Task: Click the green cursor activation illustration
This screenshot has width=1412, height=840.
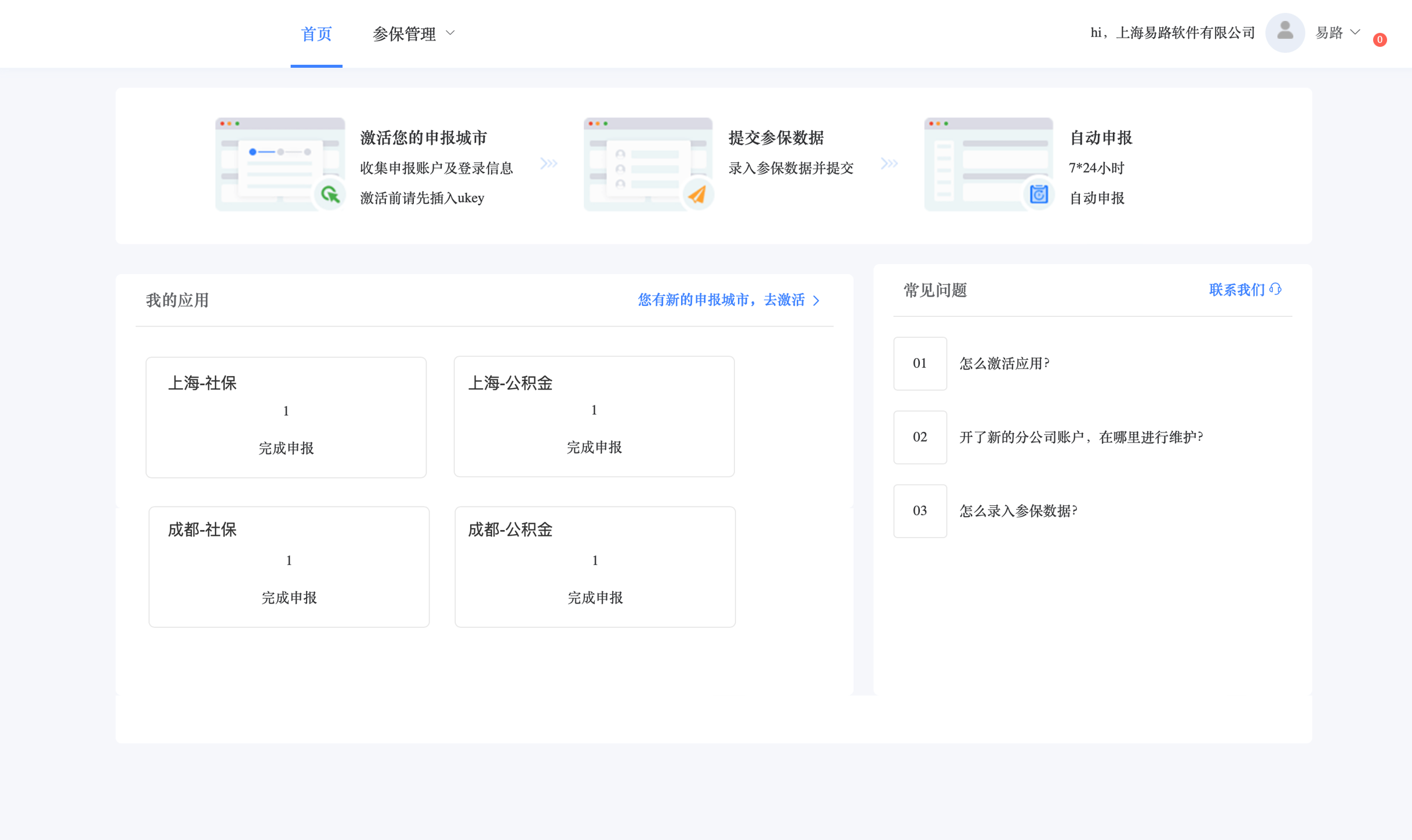Action: pos(330,194)
